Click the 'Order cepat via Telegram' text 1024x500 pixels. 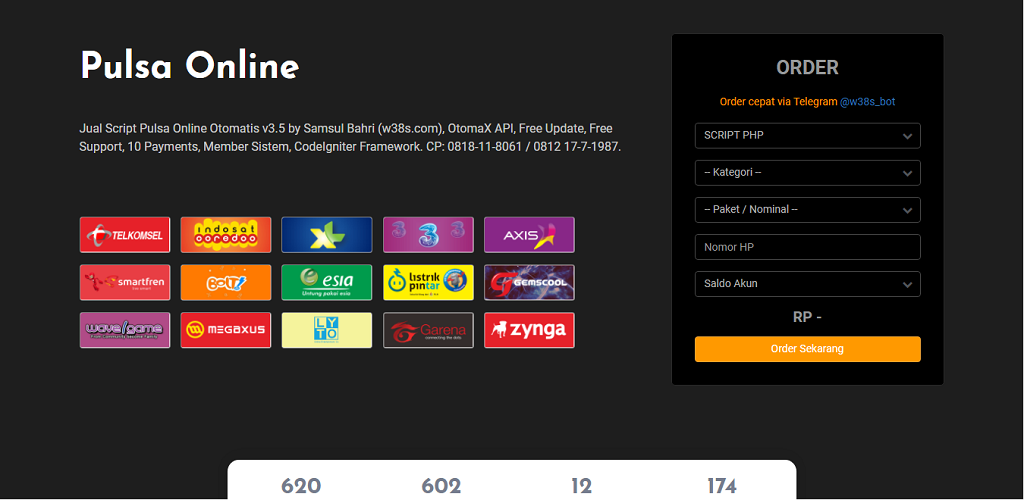[x=778, y=102]
